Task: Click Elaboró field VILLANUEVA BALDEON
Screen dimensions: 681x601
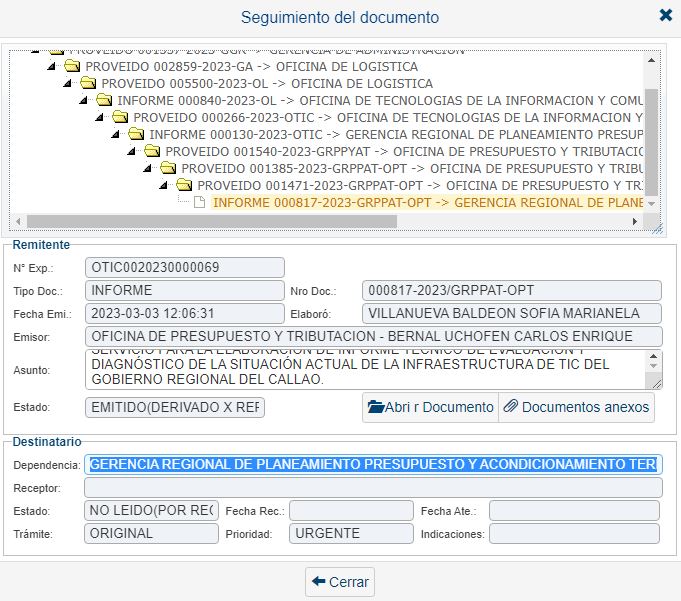Action: point(512,314)
